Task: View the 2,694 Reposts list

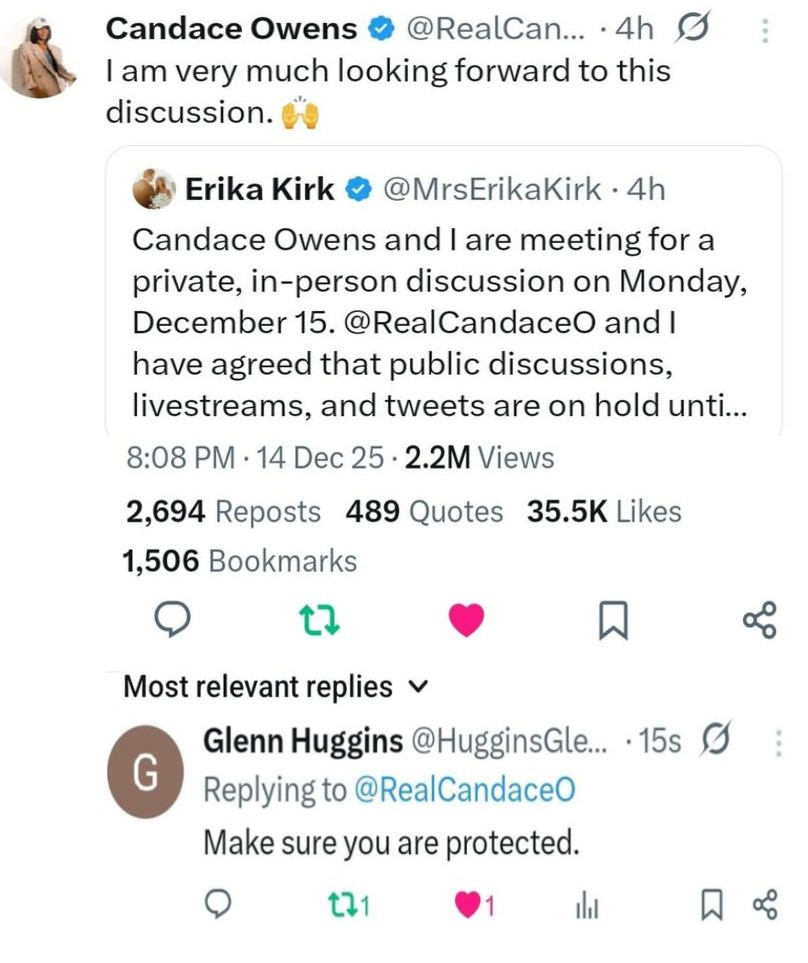Action: [223, 512]
